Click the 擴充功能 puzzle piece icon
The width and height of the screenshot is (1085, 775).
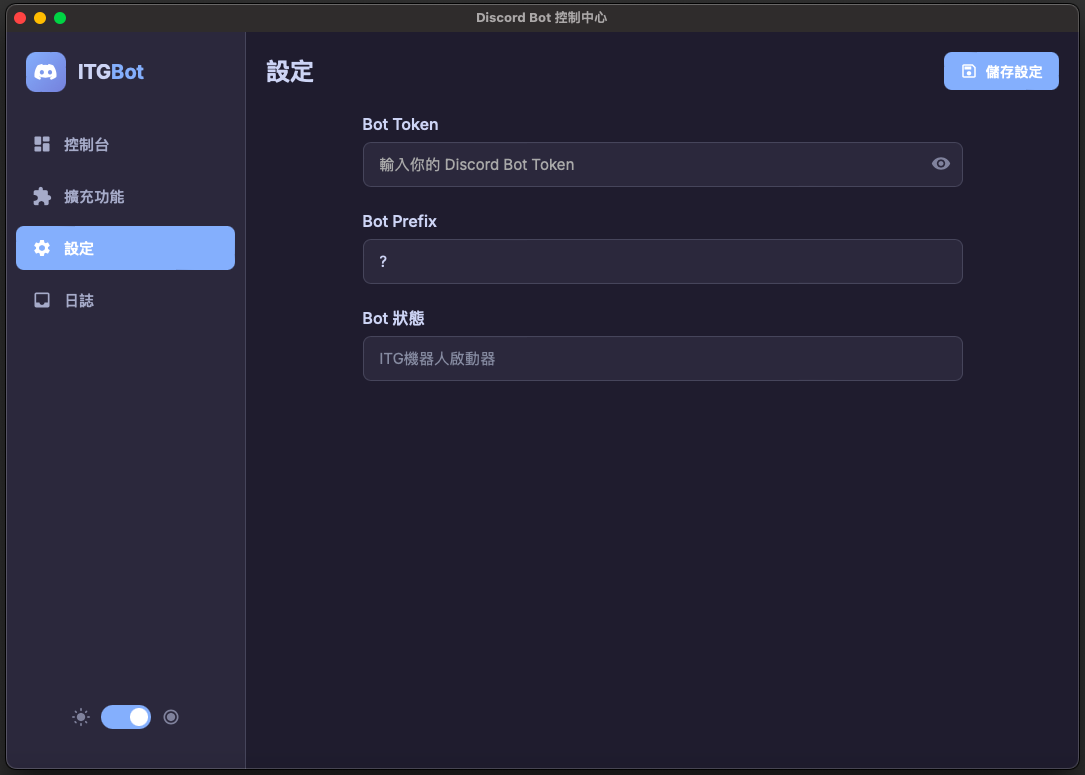[x=43, y=196]
